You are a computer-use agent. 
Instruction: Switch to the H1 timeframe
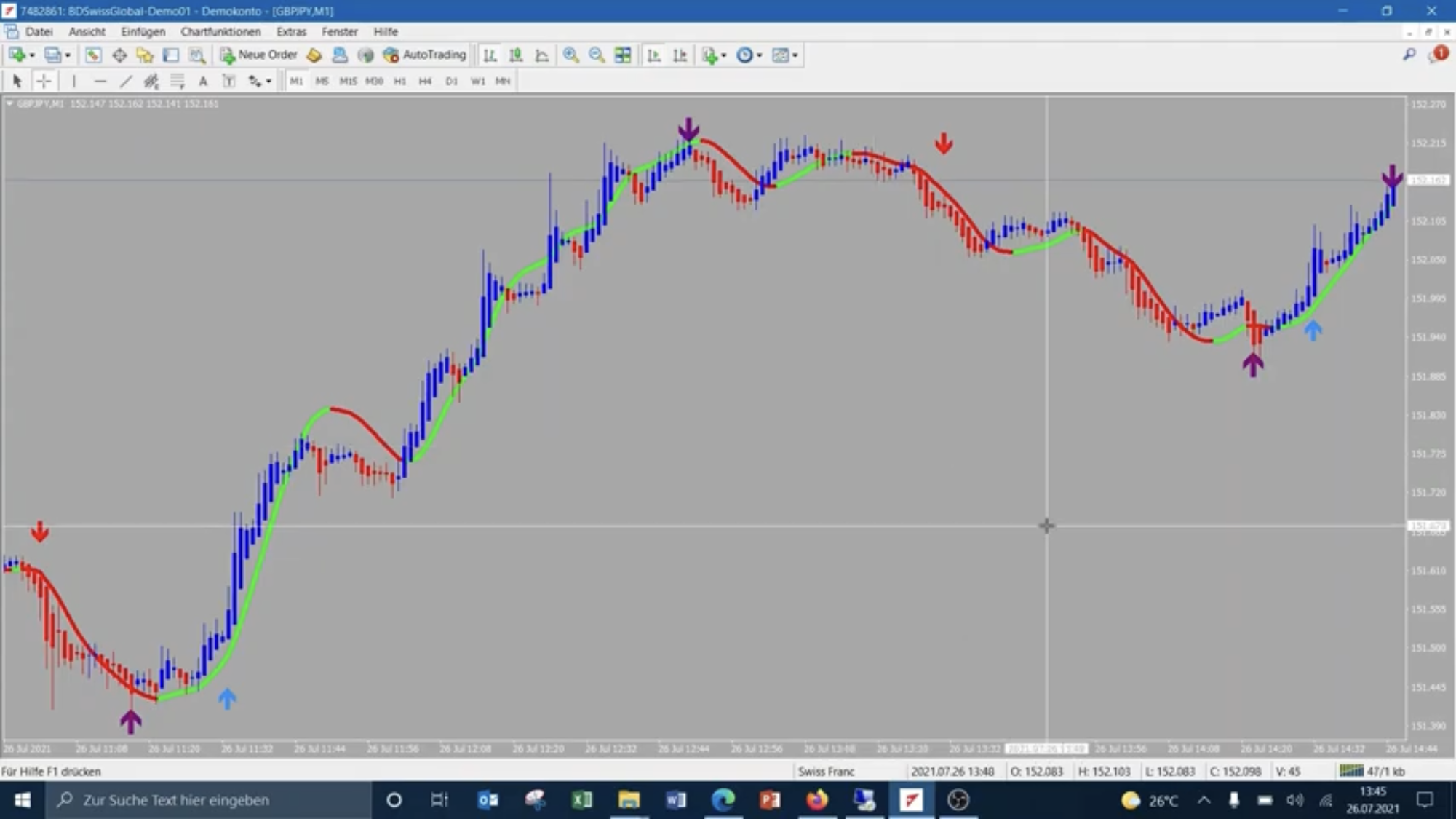[399, 81]
